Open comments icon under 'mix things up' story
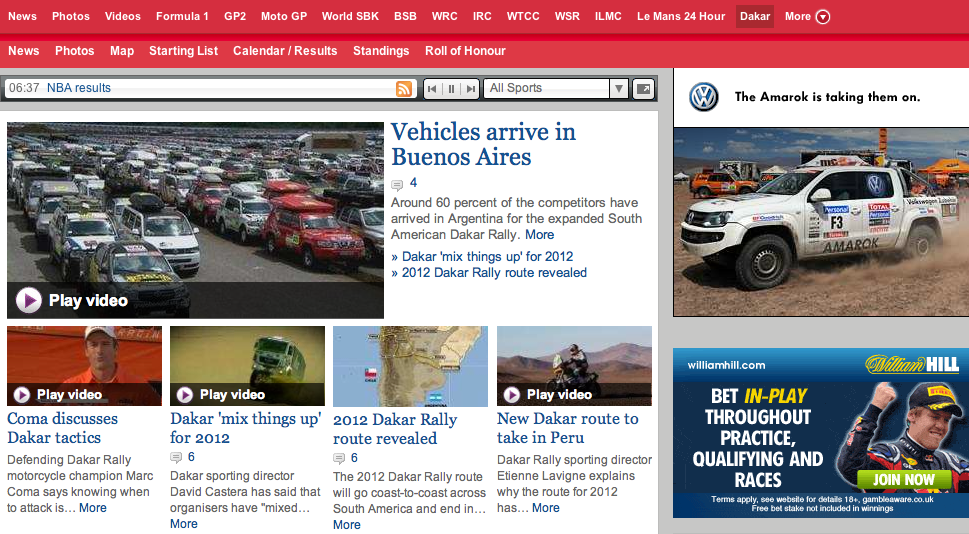 176,457
